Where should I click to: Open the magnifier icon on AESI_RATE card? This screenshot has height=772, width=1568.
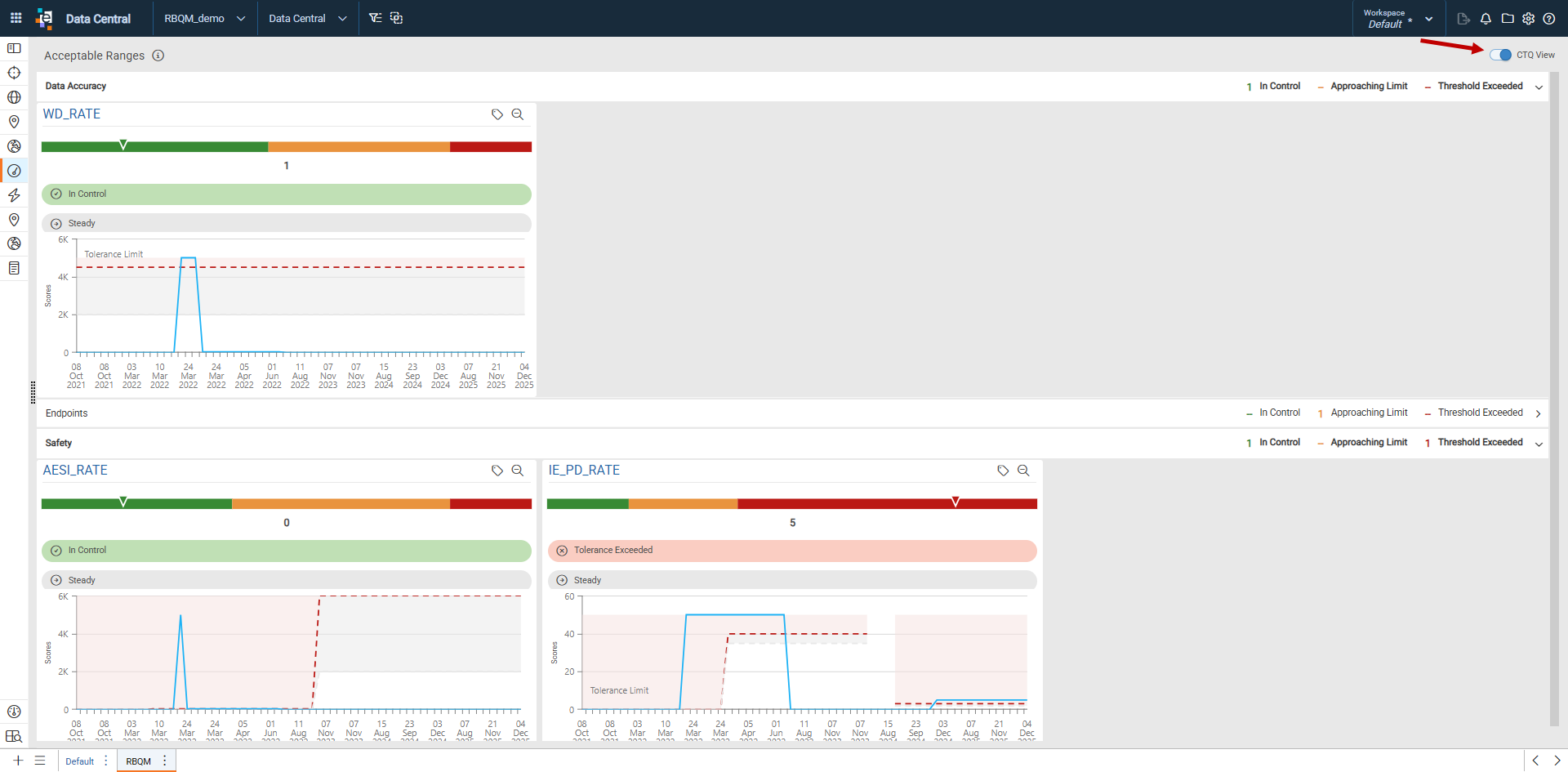518,471
